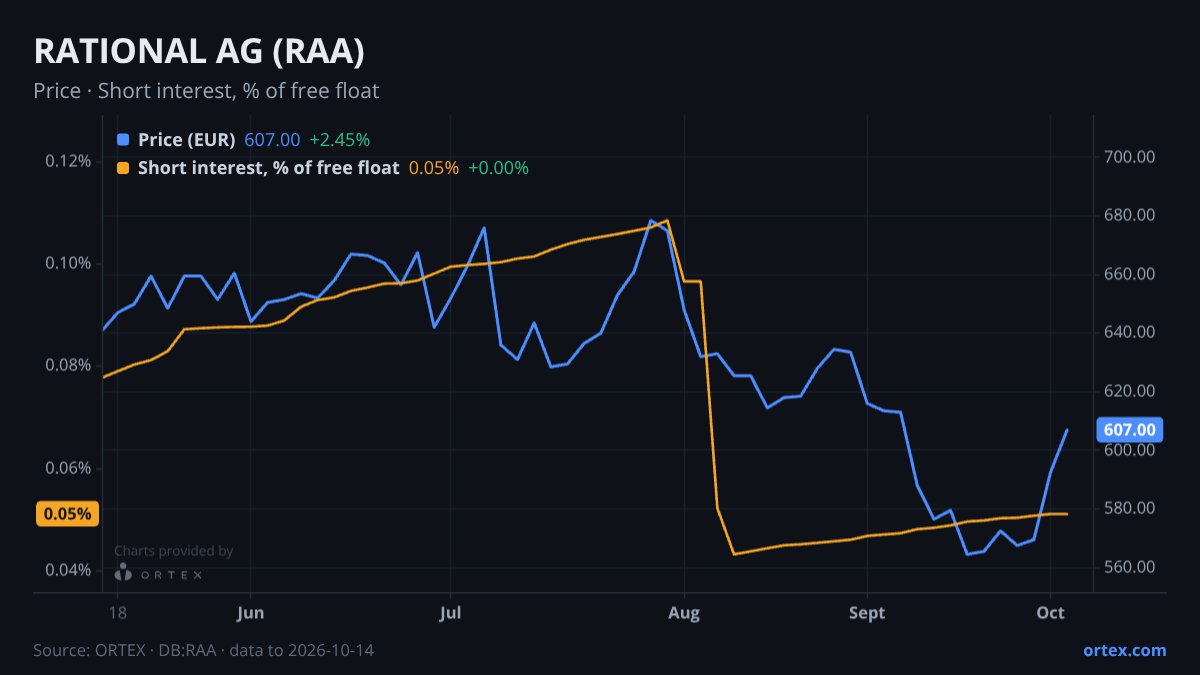
Task: Click the source line 'ORTEX · DB:RAA · data to 2026-10-14'
Action: pyautogui.click(x=232, y=650)
